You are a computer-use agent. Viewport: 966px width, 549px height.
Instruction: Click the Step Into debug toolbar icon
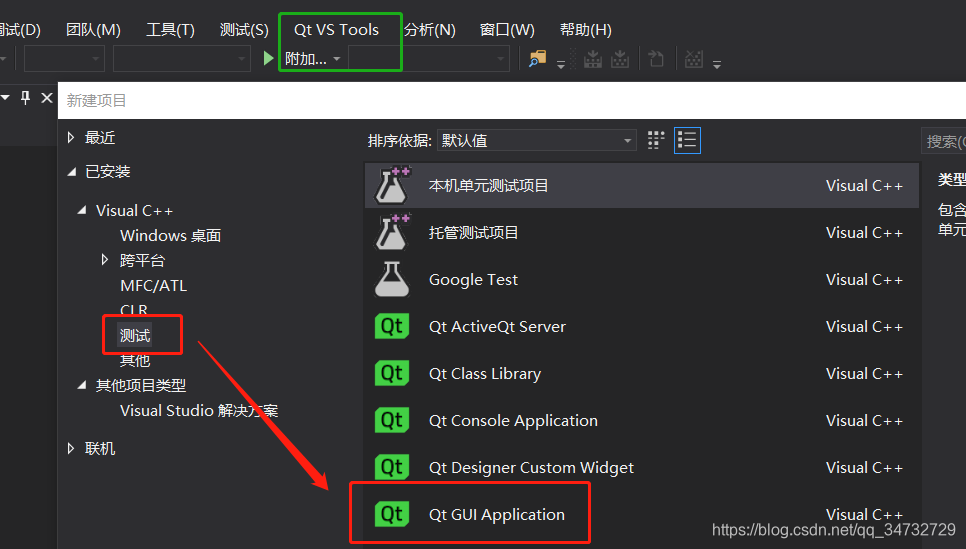click(x=593, y=59)
